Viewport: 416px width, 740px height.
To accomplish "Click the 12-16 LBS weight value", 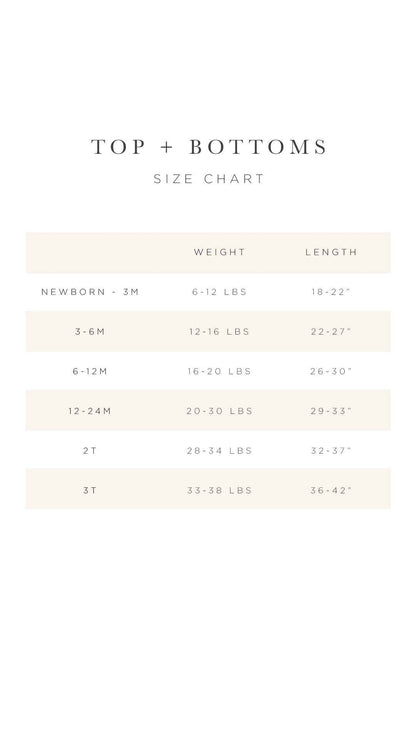I will [x=220, y=331].
